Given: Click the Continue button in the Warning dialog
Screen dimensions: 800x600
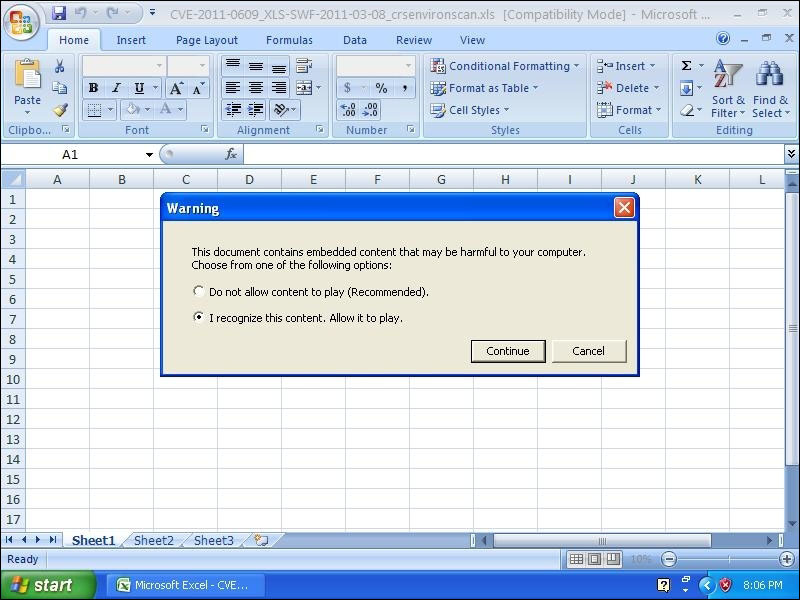Looking at the screenshot, I should pyautogui.click(x=508, y=351).
